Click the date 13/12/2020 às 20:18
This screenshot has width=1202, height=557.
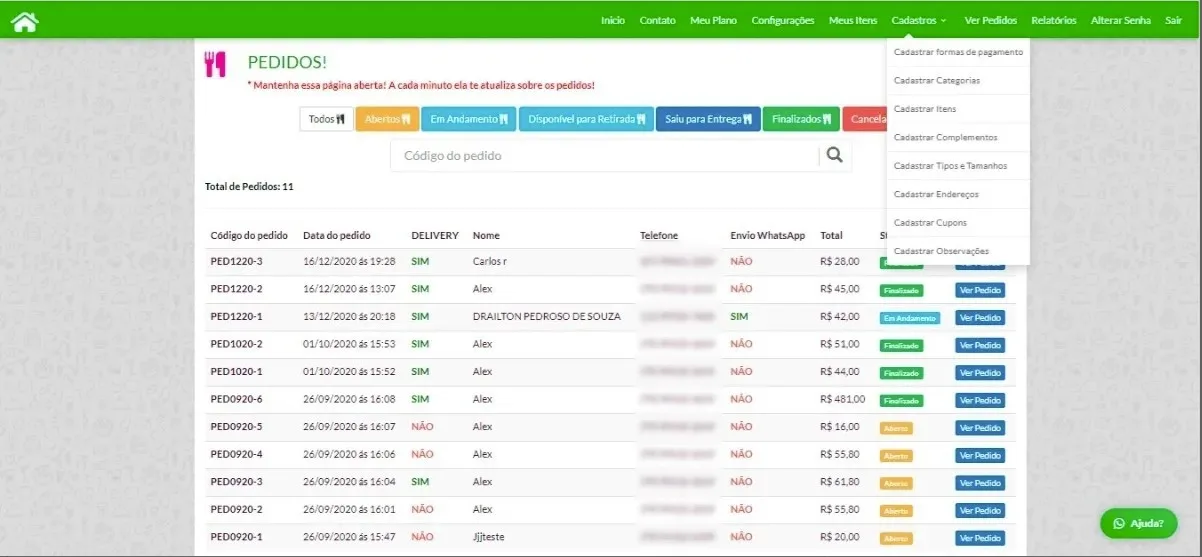pos(349,317)
